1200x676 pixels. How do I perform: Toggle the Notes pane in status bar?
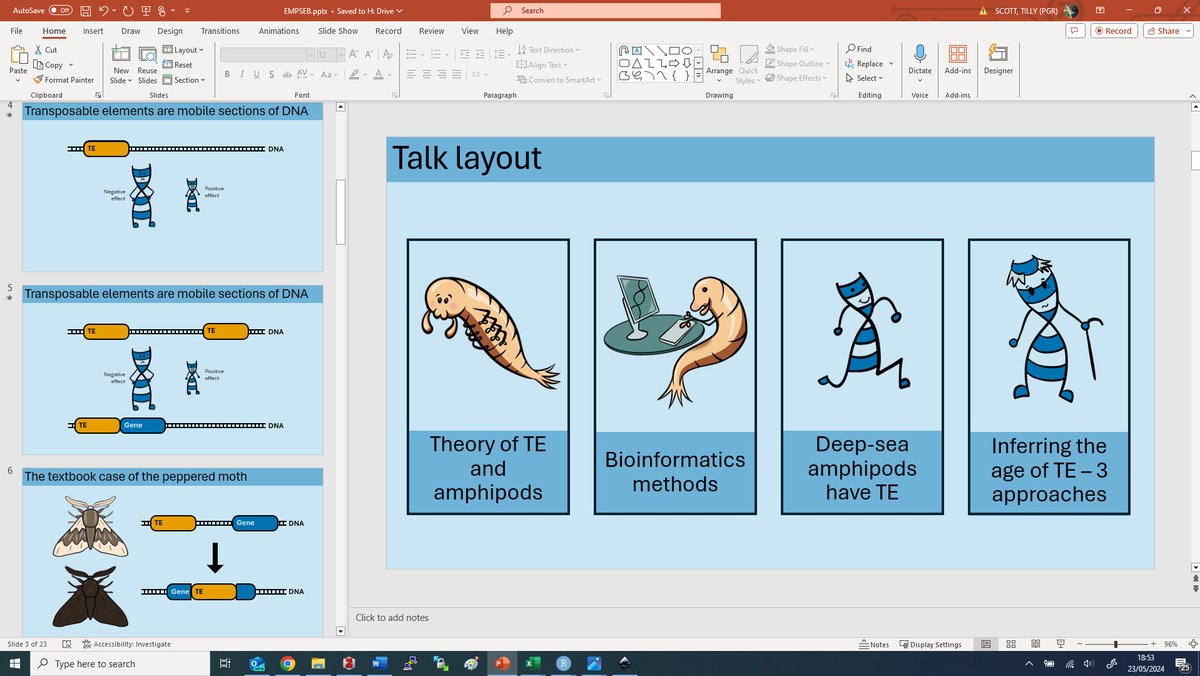pos(874,644)
